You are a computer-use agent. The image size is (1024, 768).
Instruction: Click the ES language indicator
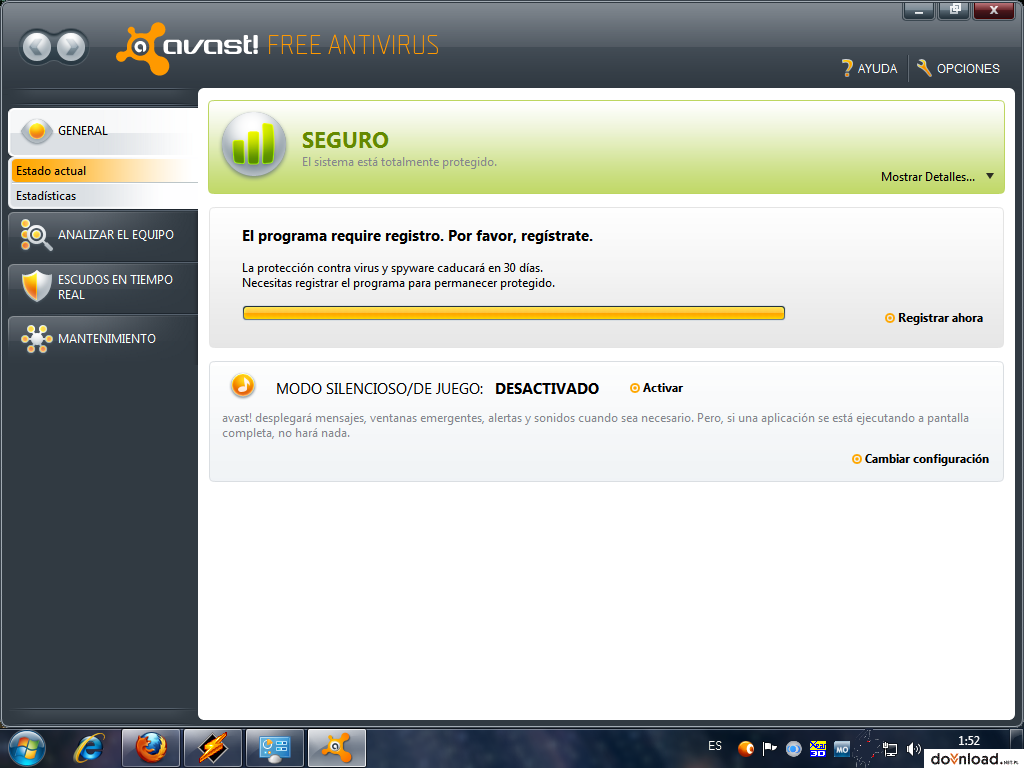715,746
